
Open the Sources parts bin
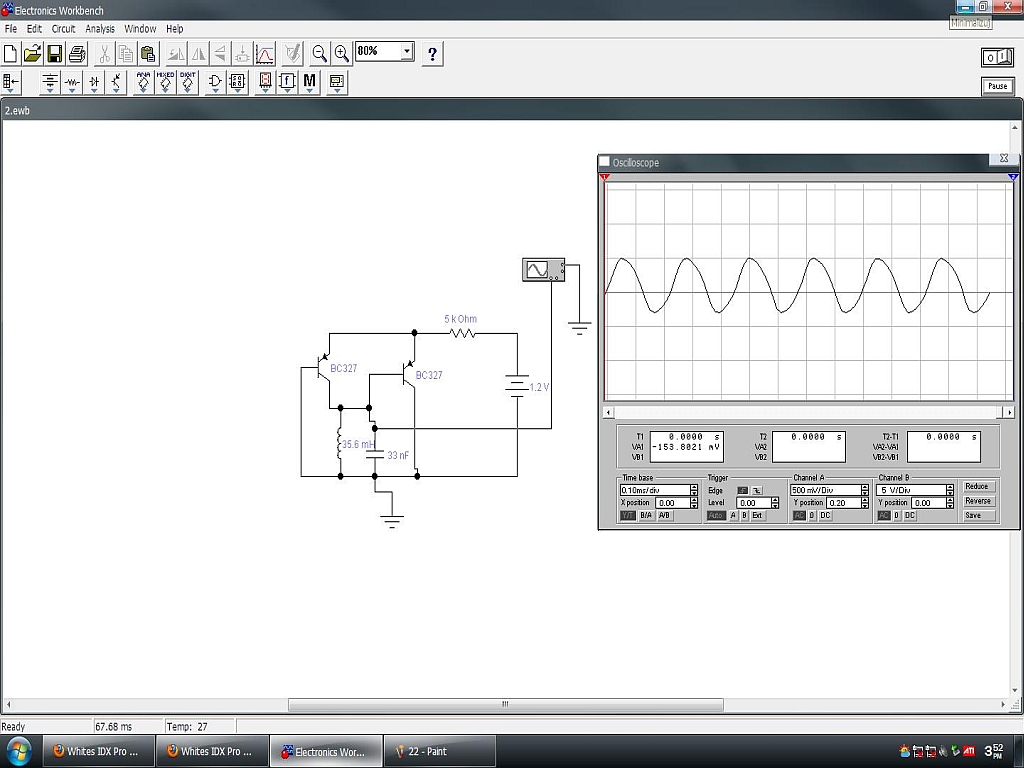[x=50, y=82]
